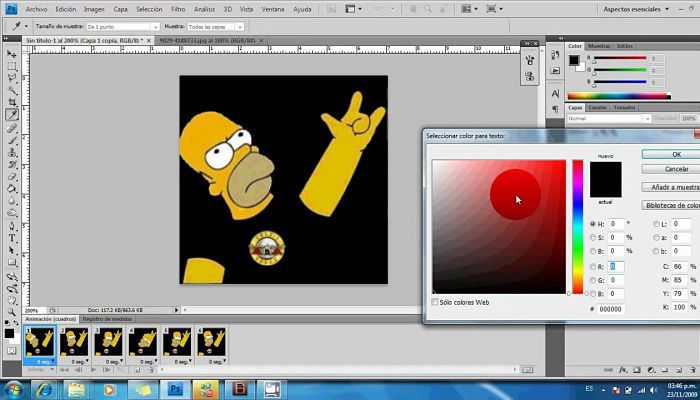Select the Move tool
This screenshot has height=400, width=700.
pyautogui.click(x=12, y=54)
